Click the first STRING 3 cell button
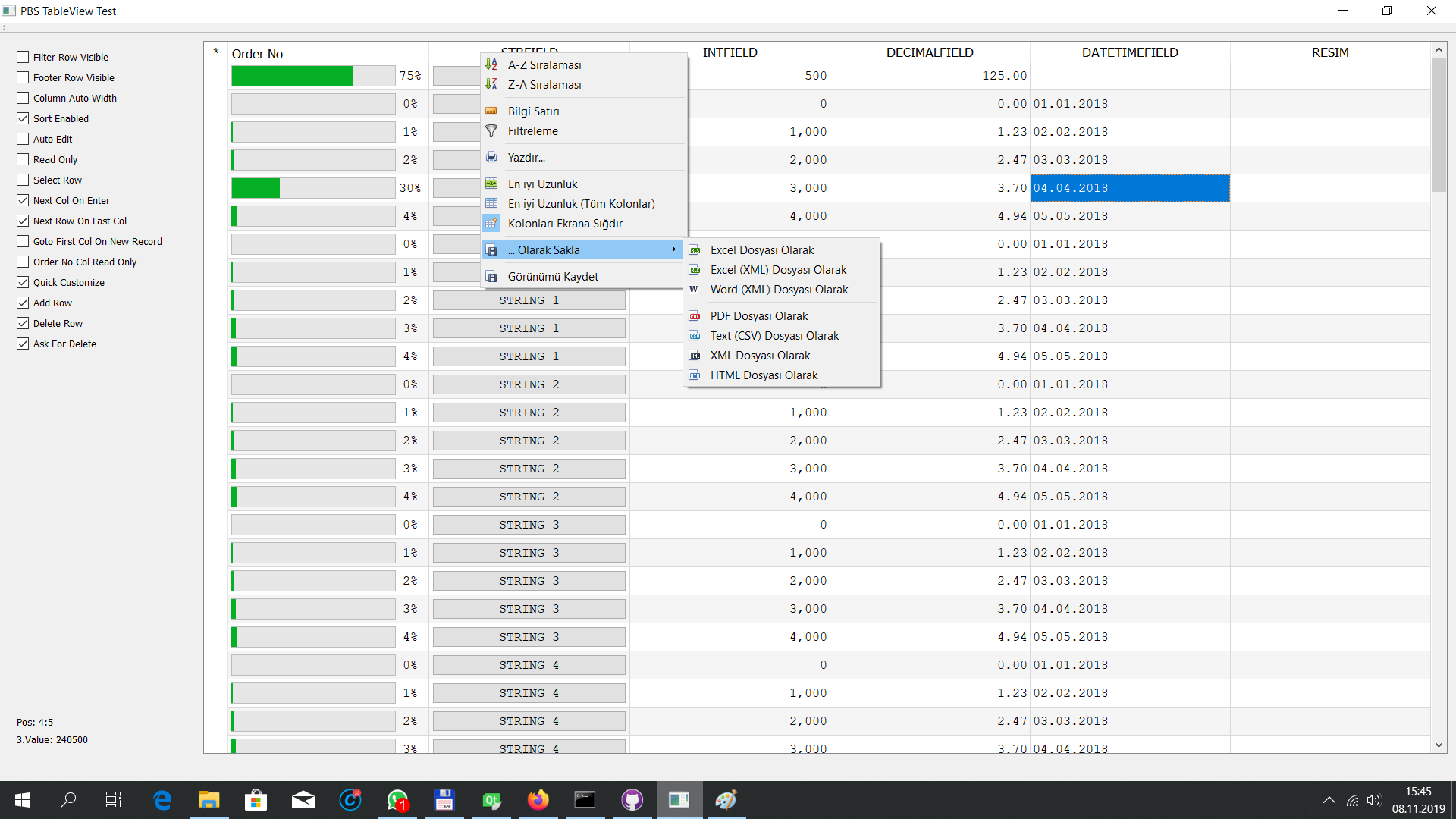 click(529, 525)
